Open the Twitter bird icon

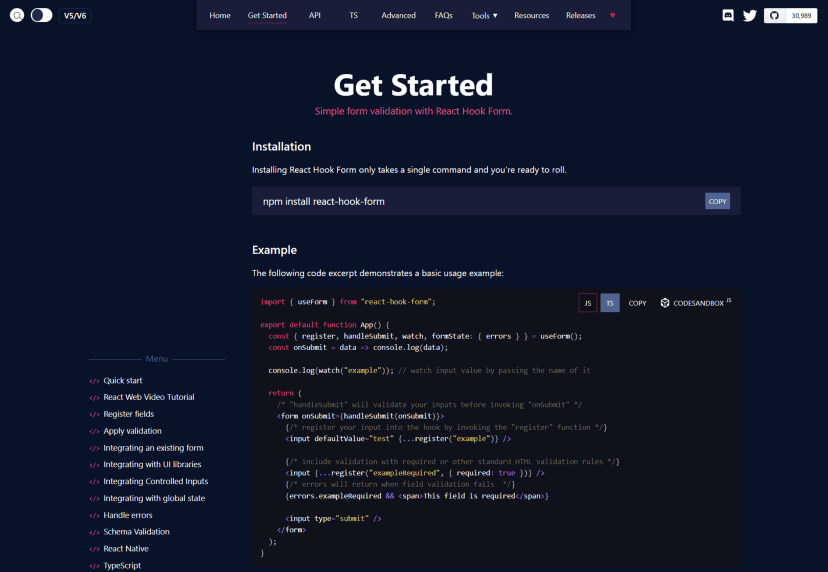750,15
